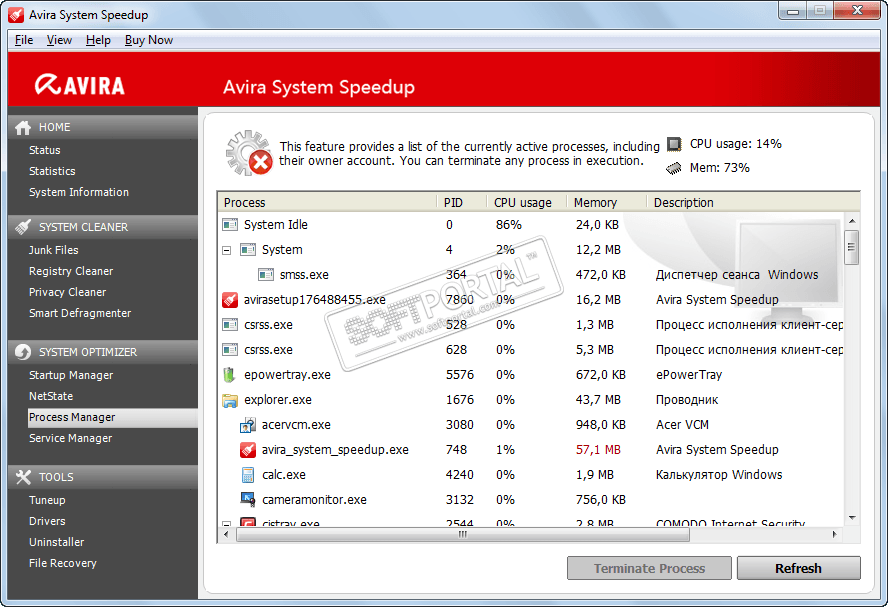Open the Buy Now menu

pyautogui.click(x=148, y=40)
